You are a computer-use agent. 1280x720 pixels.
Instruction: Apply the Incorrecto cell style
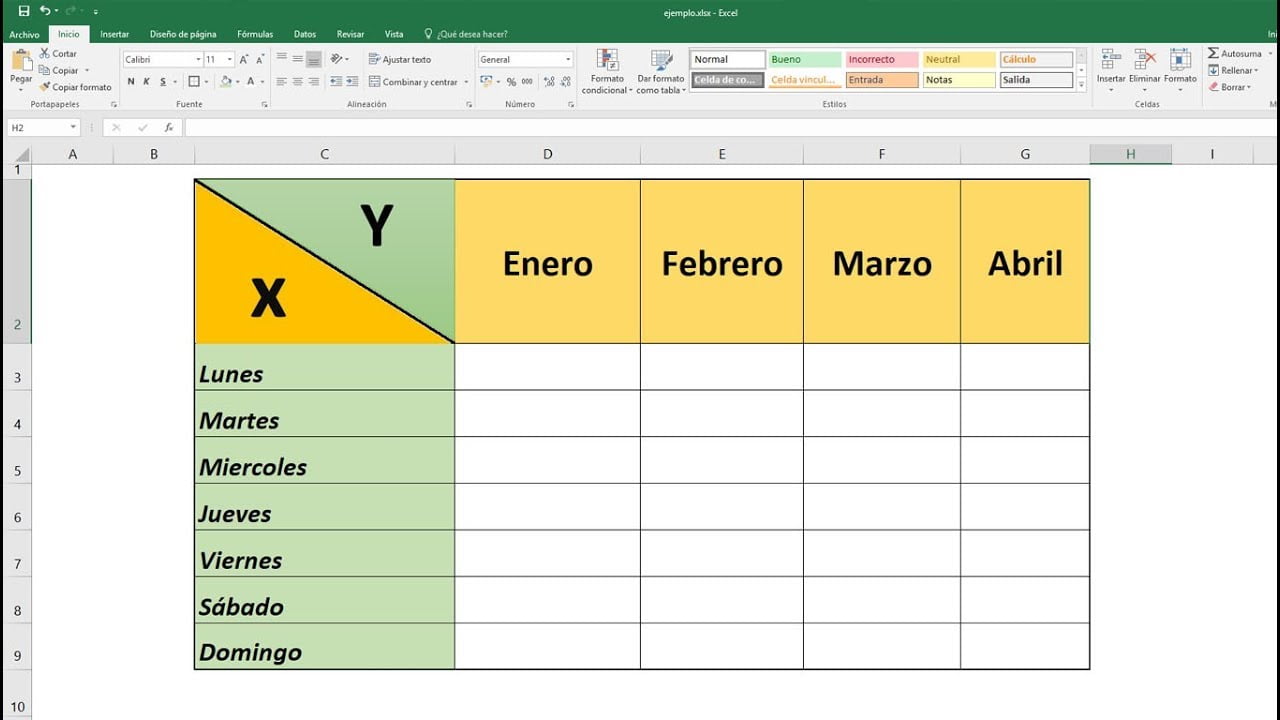click(881, 60)
